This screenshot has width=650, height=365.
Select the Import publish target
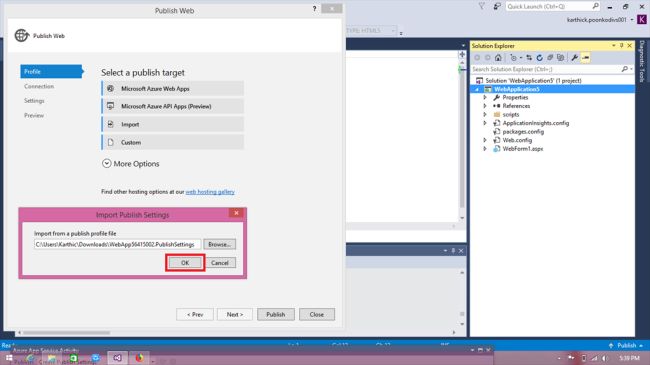[172, 124]
